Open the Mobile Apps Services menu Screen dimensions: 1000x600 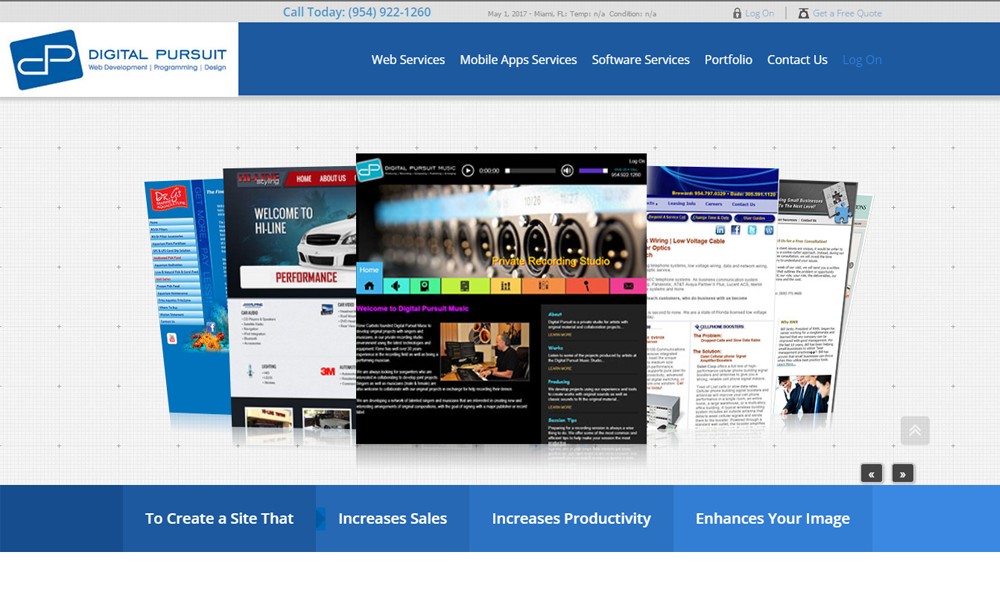pos(518,60)
